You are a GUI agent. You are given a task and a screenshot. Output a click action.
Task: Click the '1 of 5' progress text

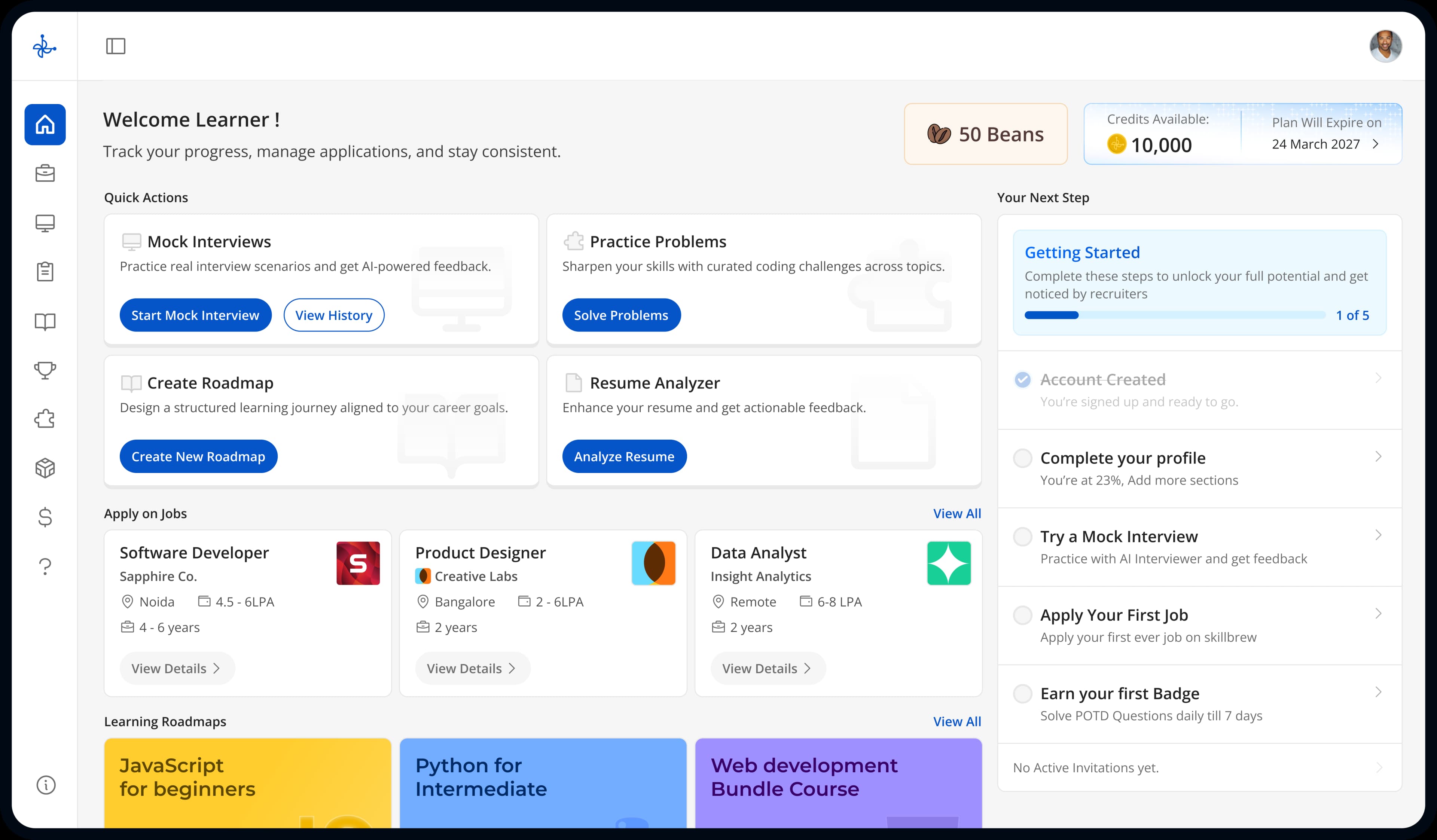[1352, 315]
